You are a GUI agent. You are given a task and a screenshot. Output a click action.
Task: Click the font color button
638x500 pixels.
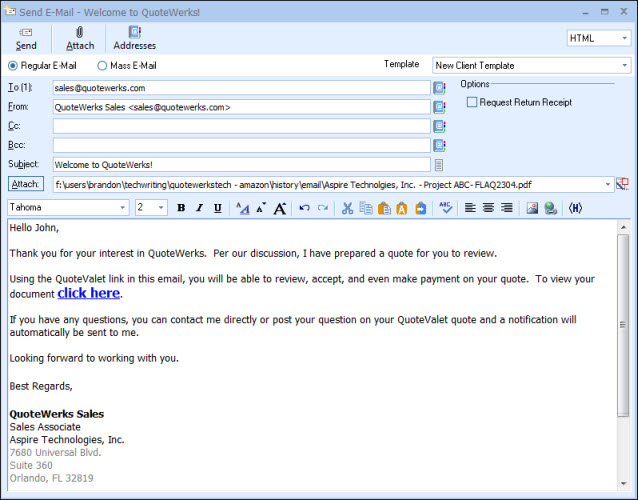point(242,208)
